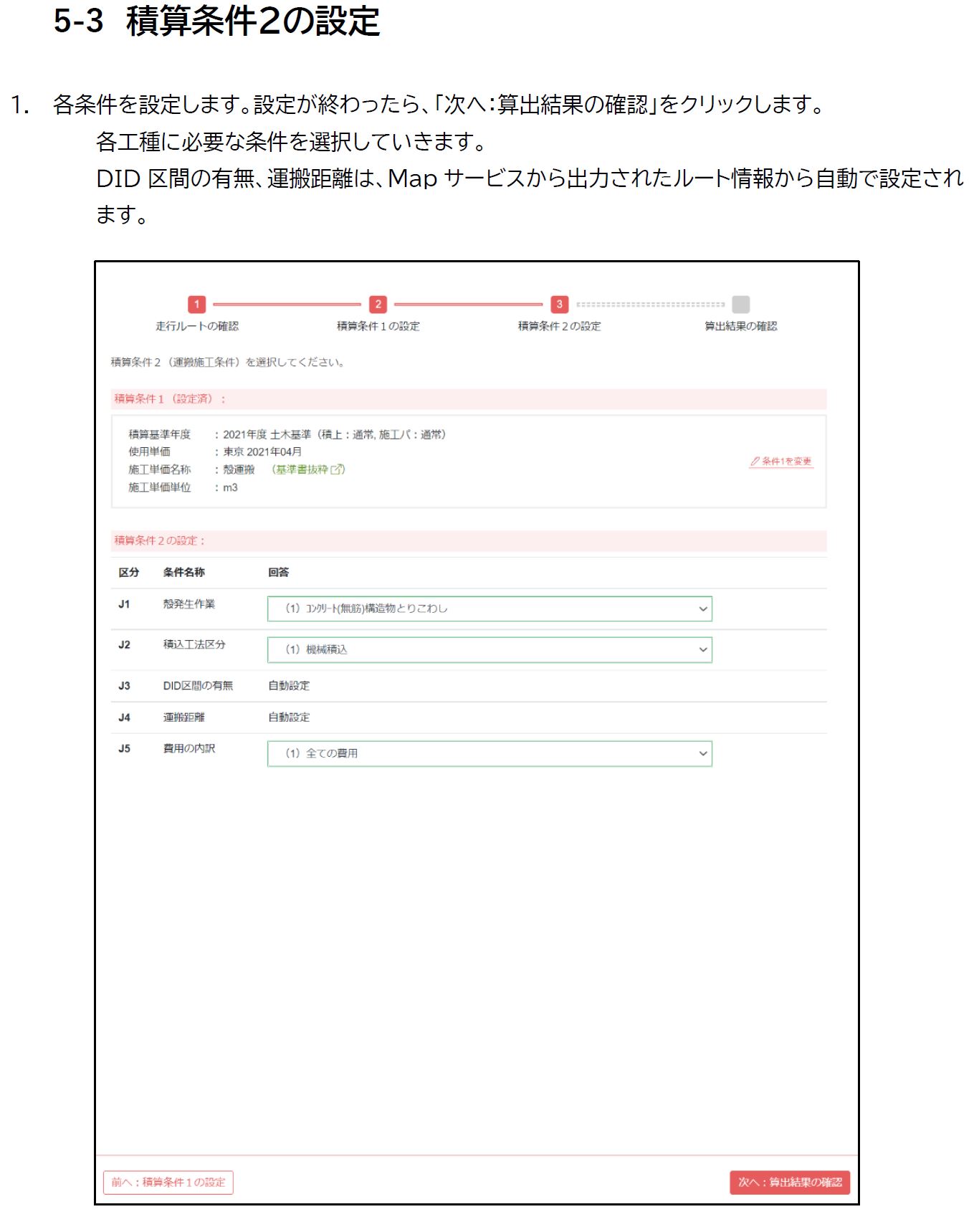Click the 積算条件1の設定 step label
The width and height of the screenshot is (974, 1232).
point(378,326)
